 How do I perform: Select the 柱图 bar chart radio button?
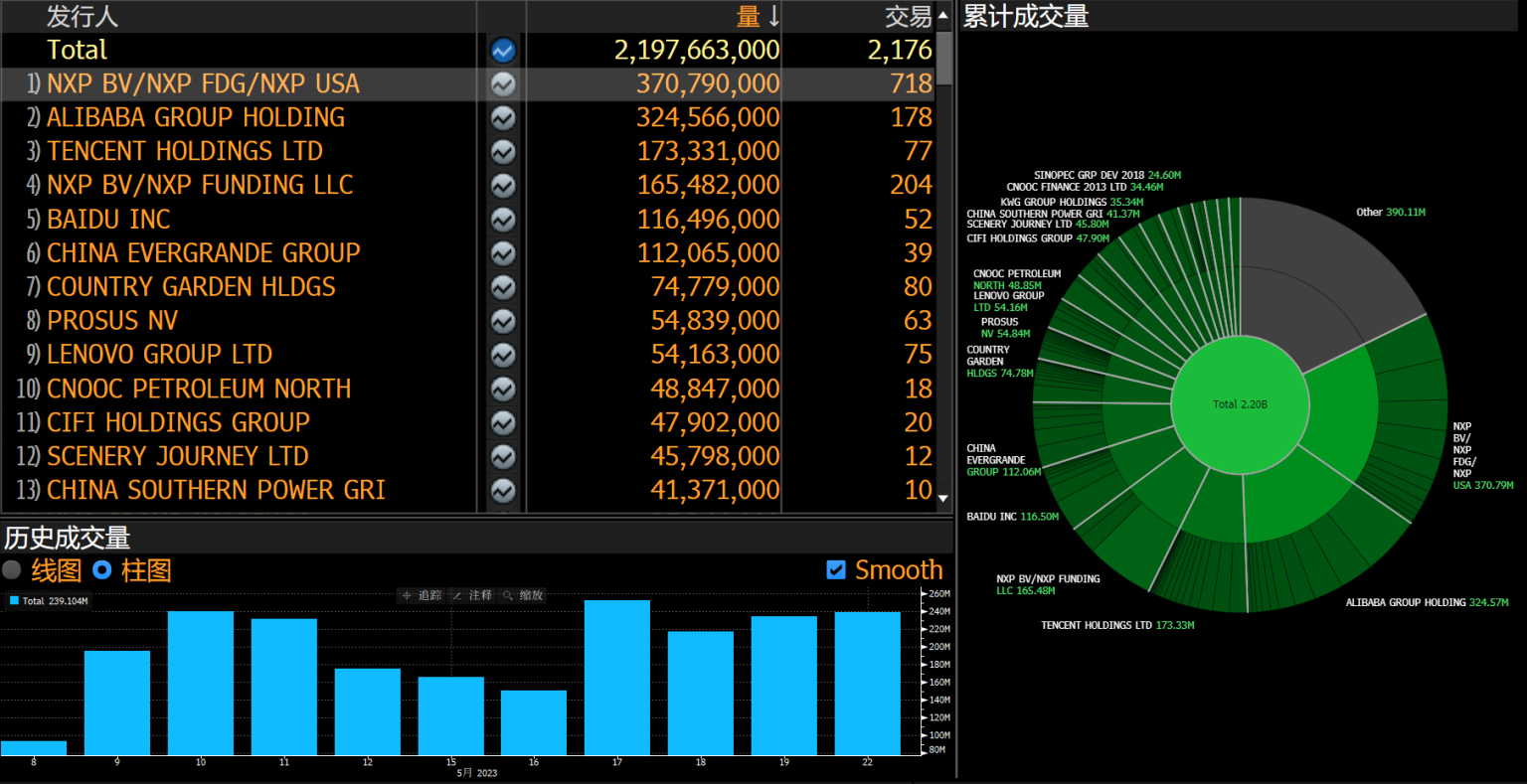click(101, 570)
